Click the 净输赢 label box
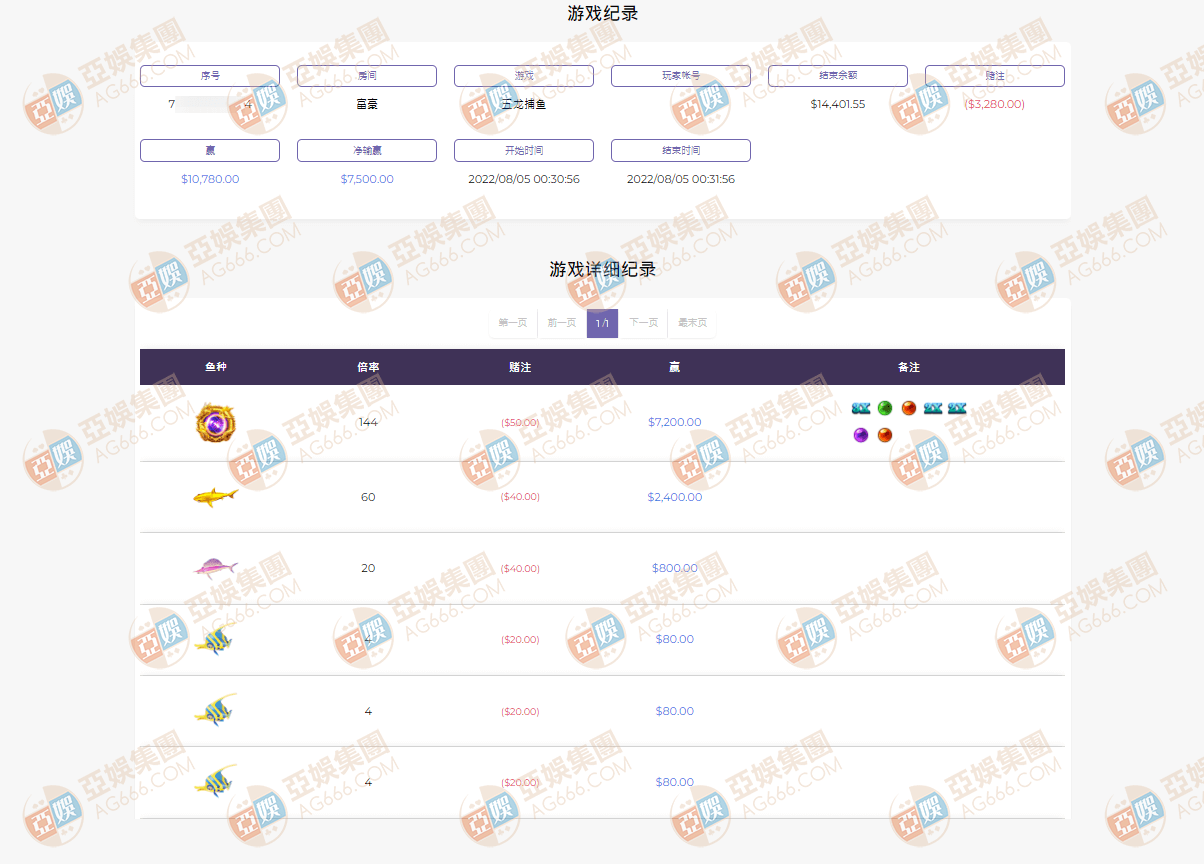This screenshot has width=1204, height=864. 367,150
